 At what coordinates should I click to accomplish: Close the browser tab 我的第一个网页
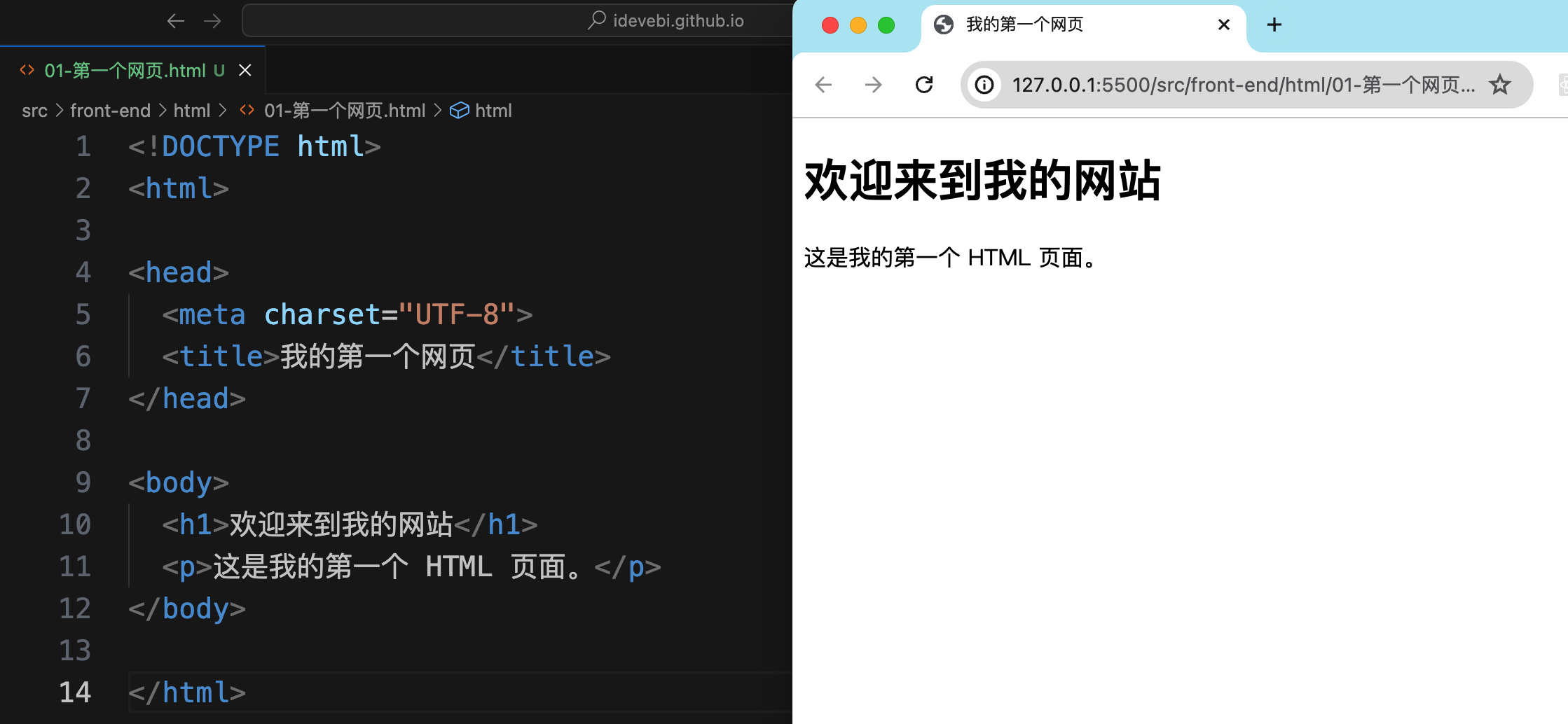tap(1224, 25)
